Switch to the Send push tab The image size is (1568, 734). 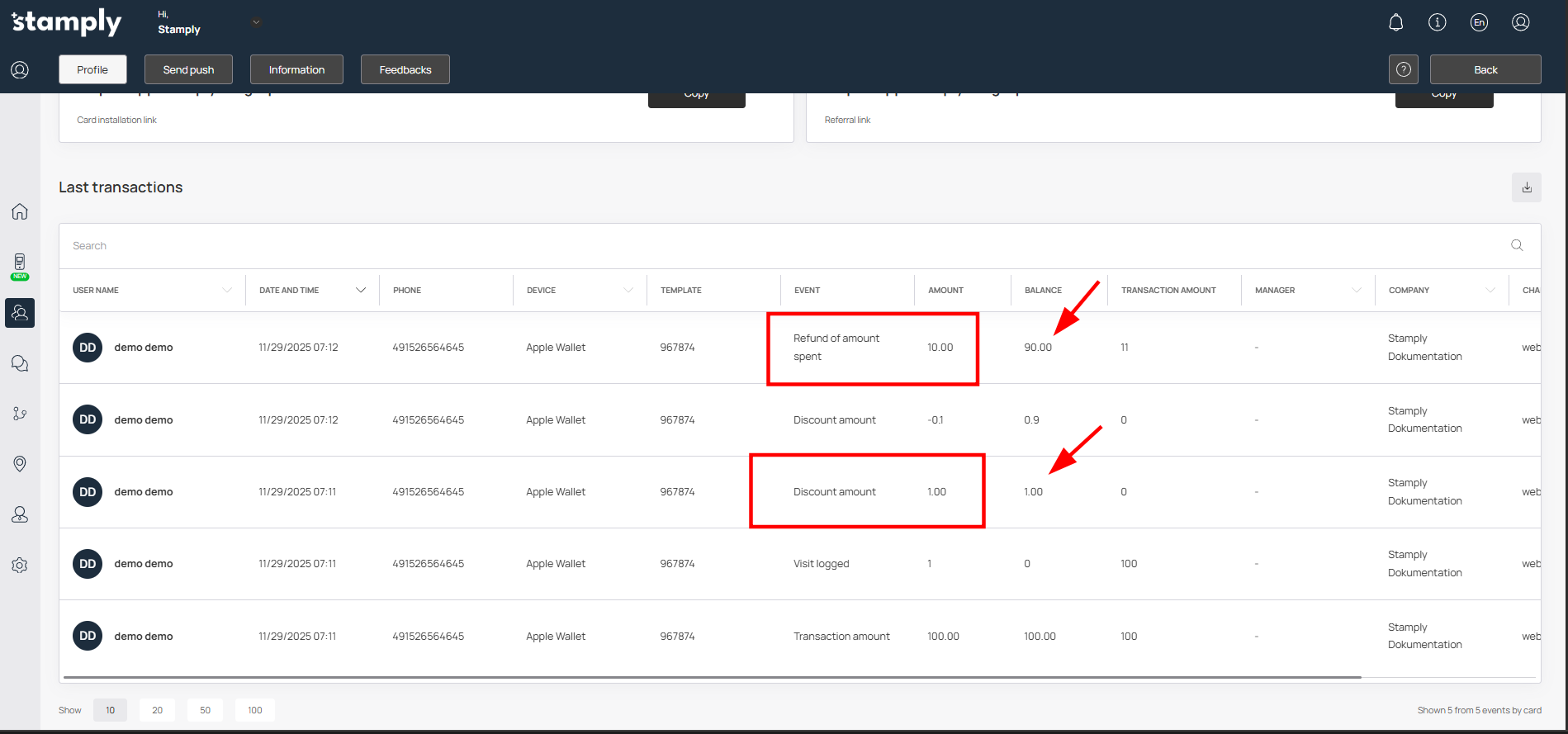click(188, 69)
